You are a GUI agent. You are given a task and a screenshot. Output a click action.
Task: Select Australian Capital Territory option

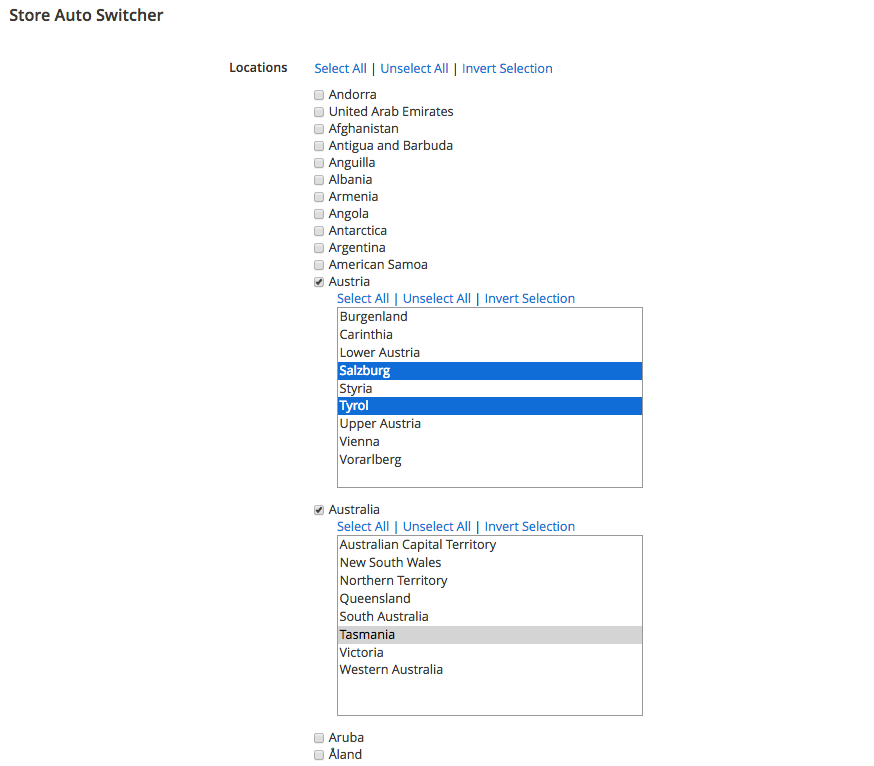coord(490,545)
